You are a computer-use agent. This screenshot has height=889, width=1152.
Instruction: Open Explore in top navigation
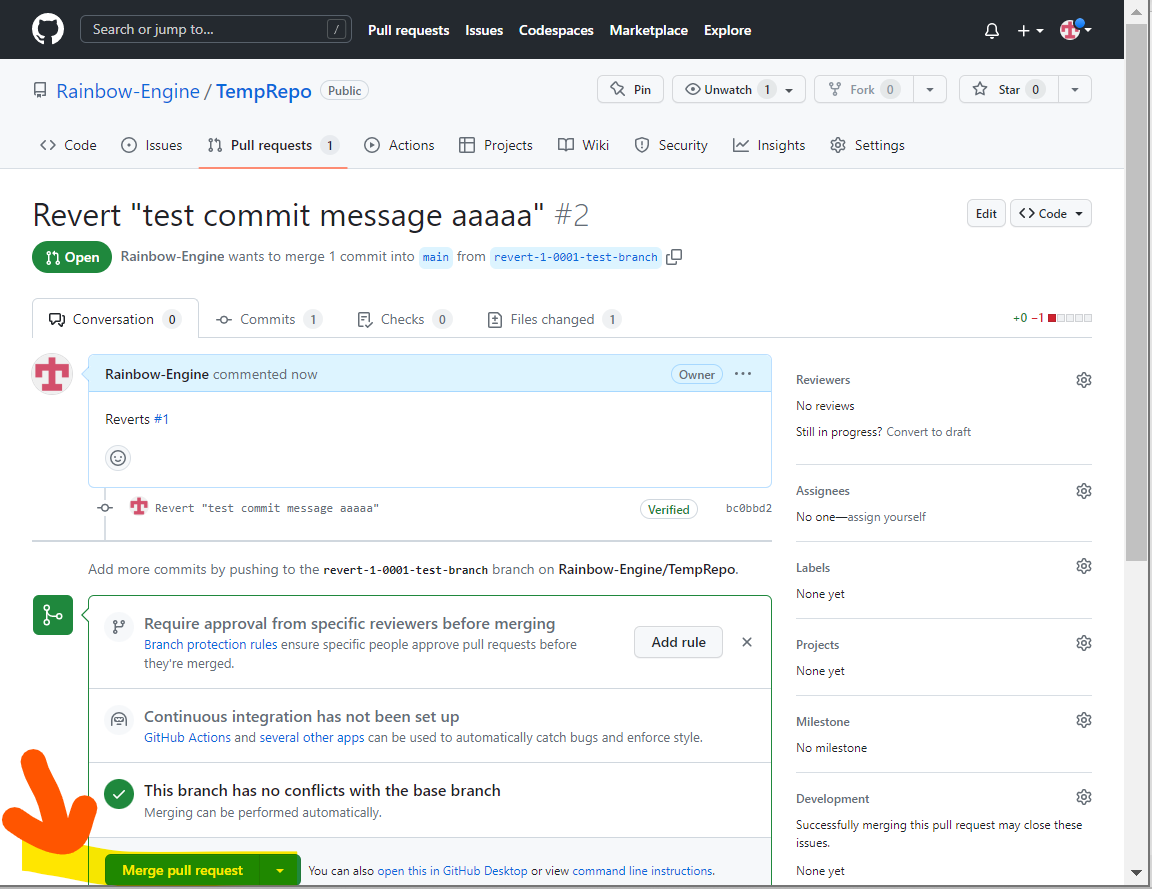(727, 30)
